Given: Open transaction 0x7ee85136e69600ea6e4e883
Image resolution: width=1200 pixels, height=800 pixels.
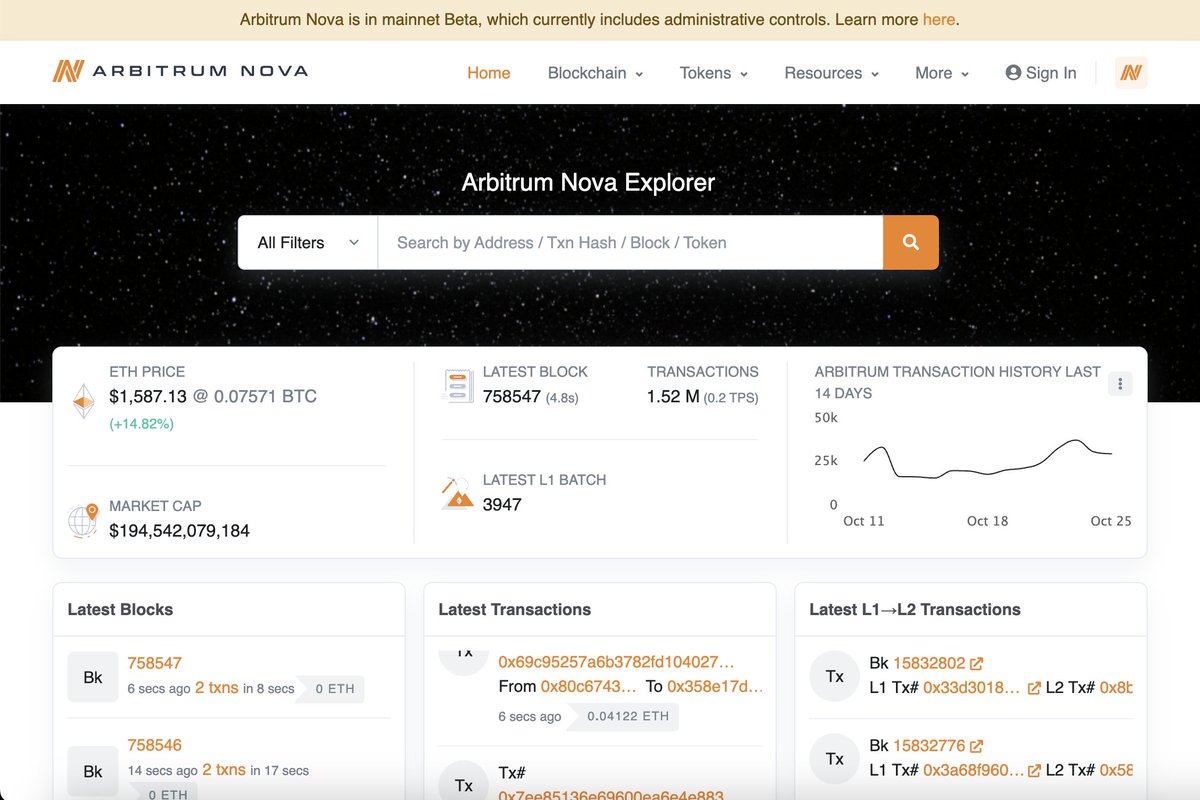Looking at the screenshot, I should pyautogui.click(x=611, y=794).
